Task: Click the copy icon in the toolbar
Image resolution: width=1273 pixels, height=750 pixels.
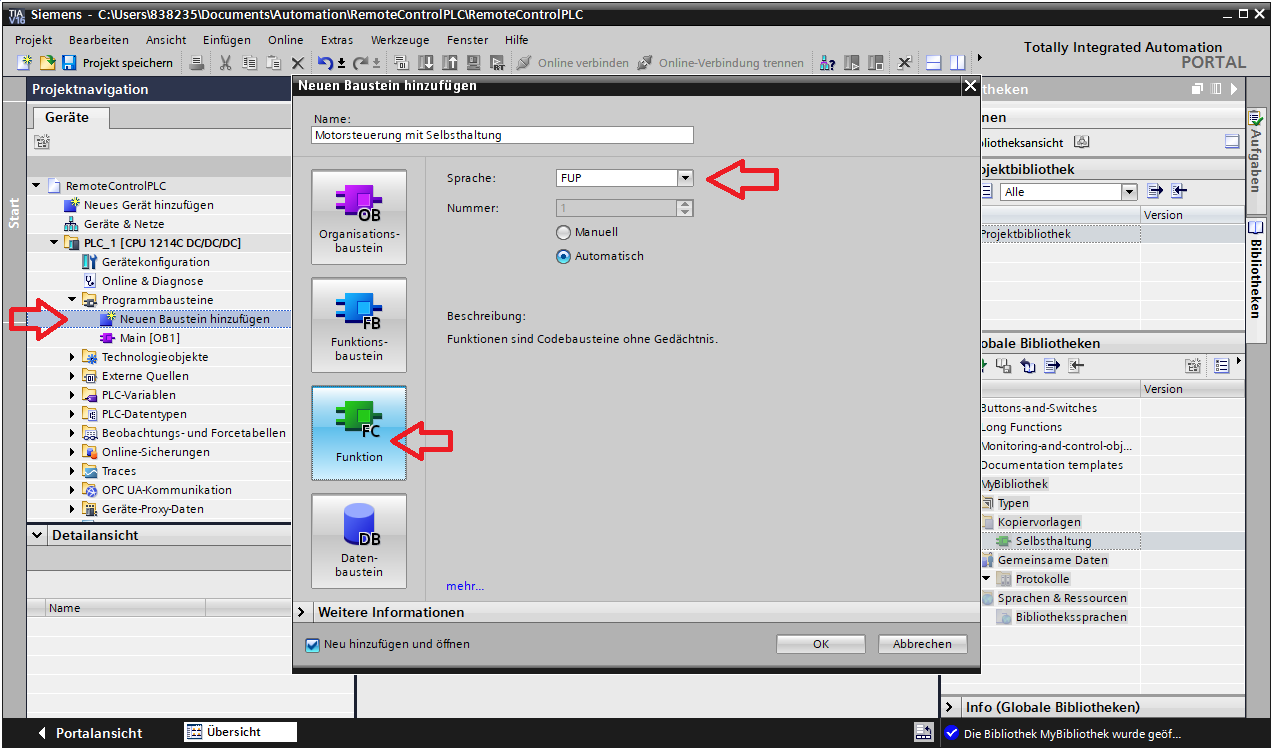Action: [249, 63]
